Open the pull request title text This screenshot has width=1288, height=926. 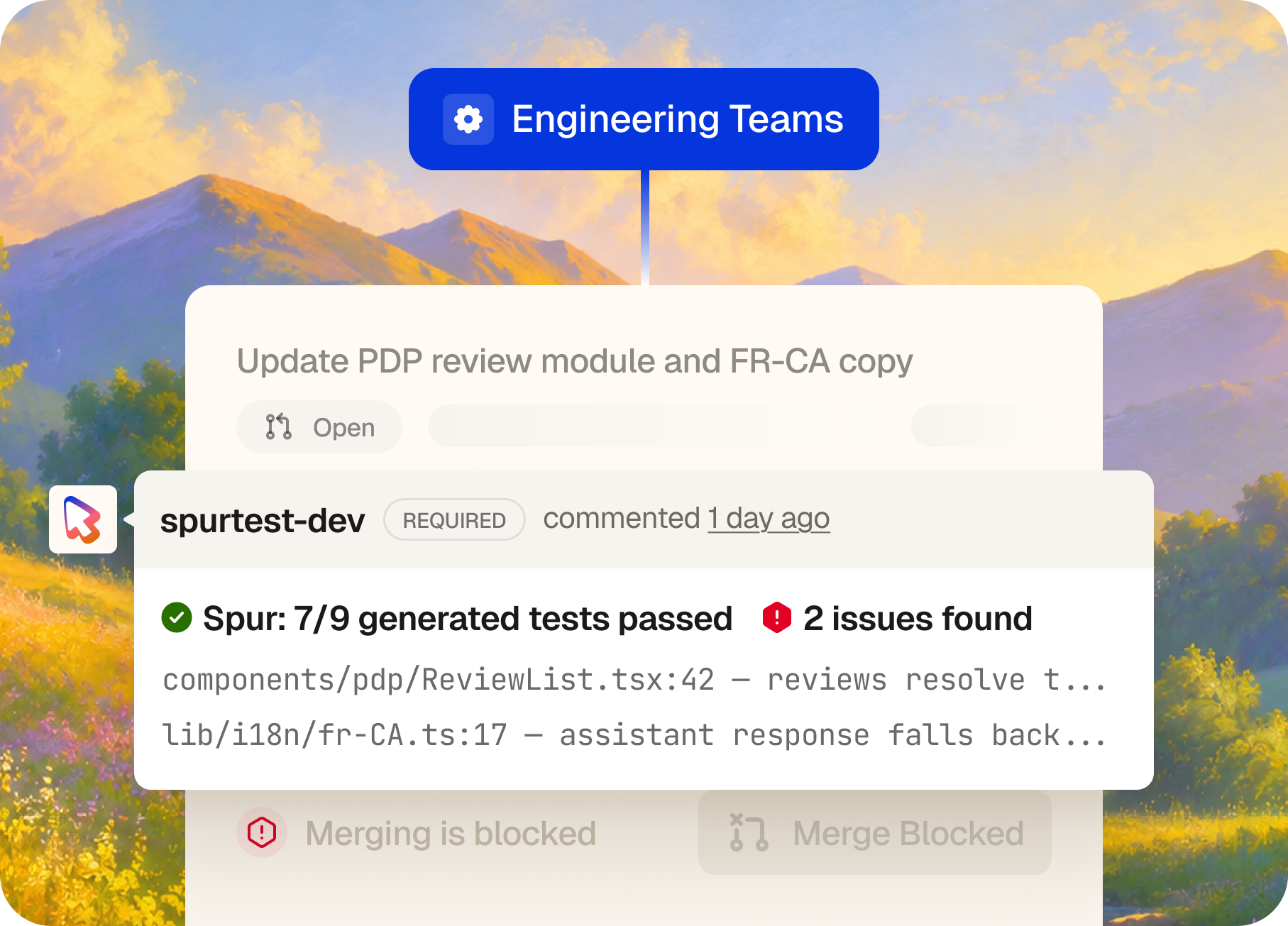[575, 361]
